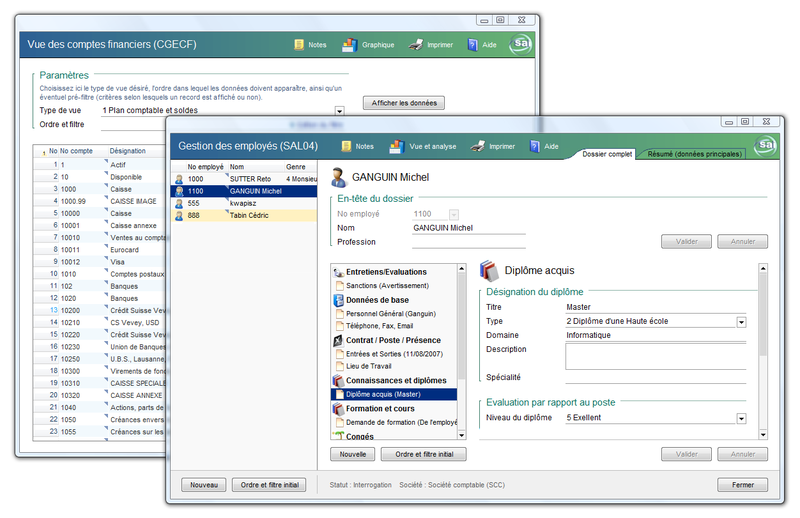Select employee SUTTER Reto row icon

pyautogui.click(x=179, y=179)
